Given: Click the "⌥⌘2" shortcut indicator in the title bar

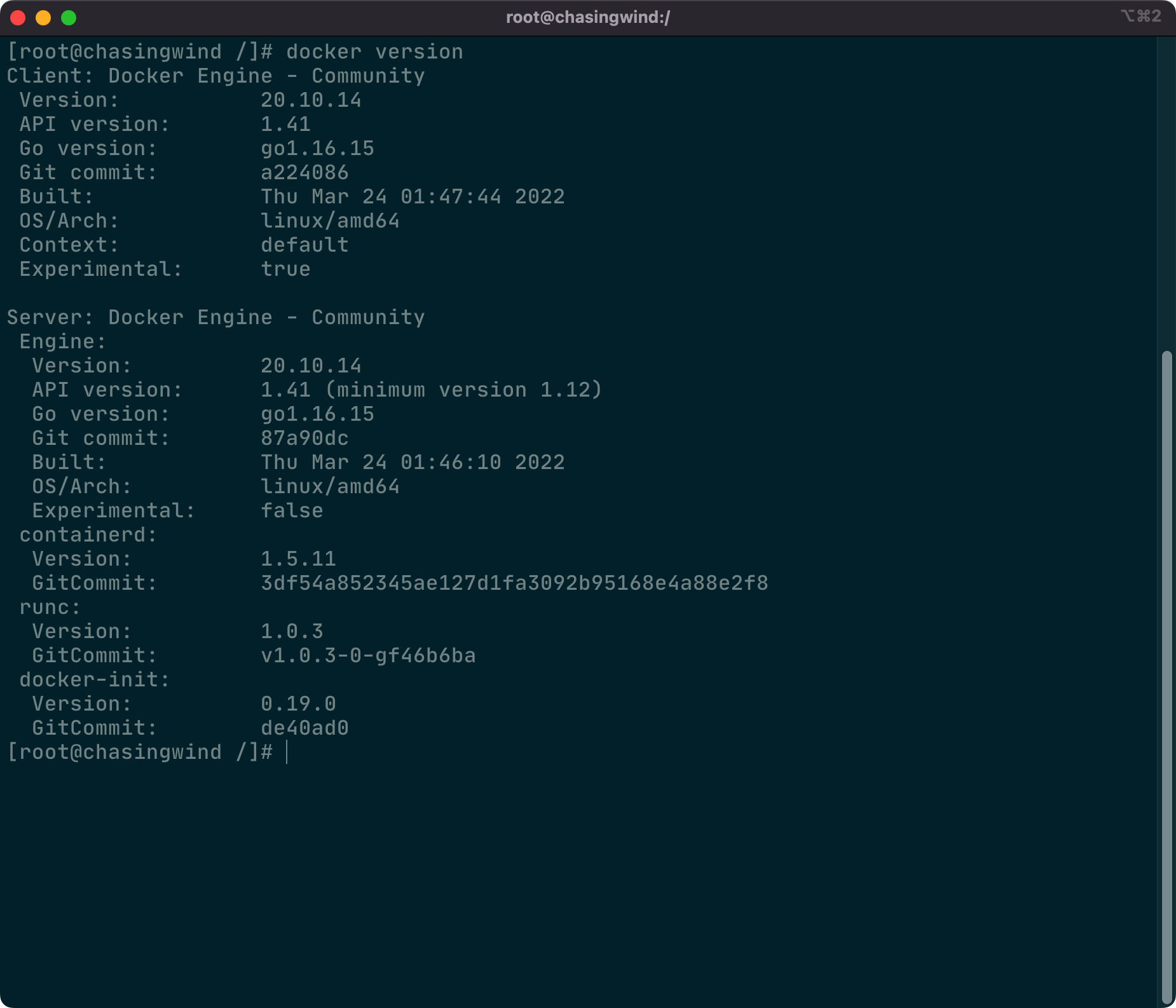Looking at the screenshot, I should [x=1141, y=16].
